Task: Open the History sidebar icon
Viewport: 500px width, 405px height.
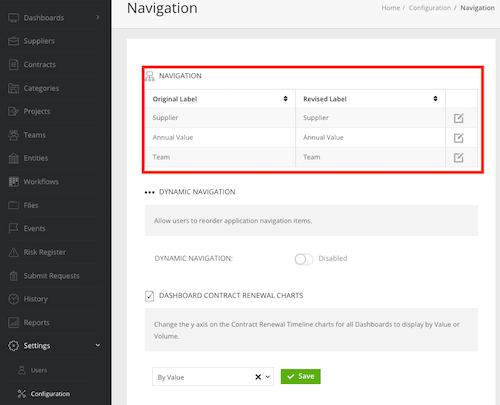Action: 14,299
